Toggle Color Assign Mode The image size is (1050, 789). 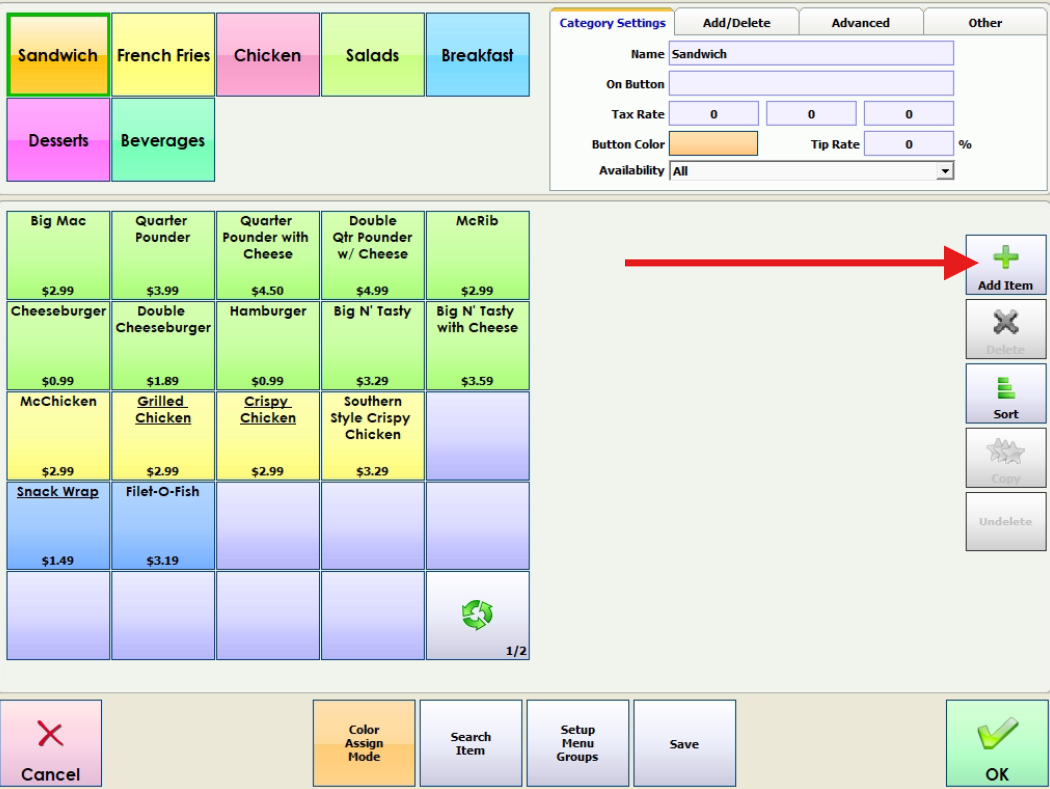pos(364,743)
